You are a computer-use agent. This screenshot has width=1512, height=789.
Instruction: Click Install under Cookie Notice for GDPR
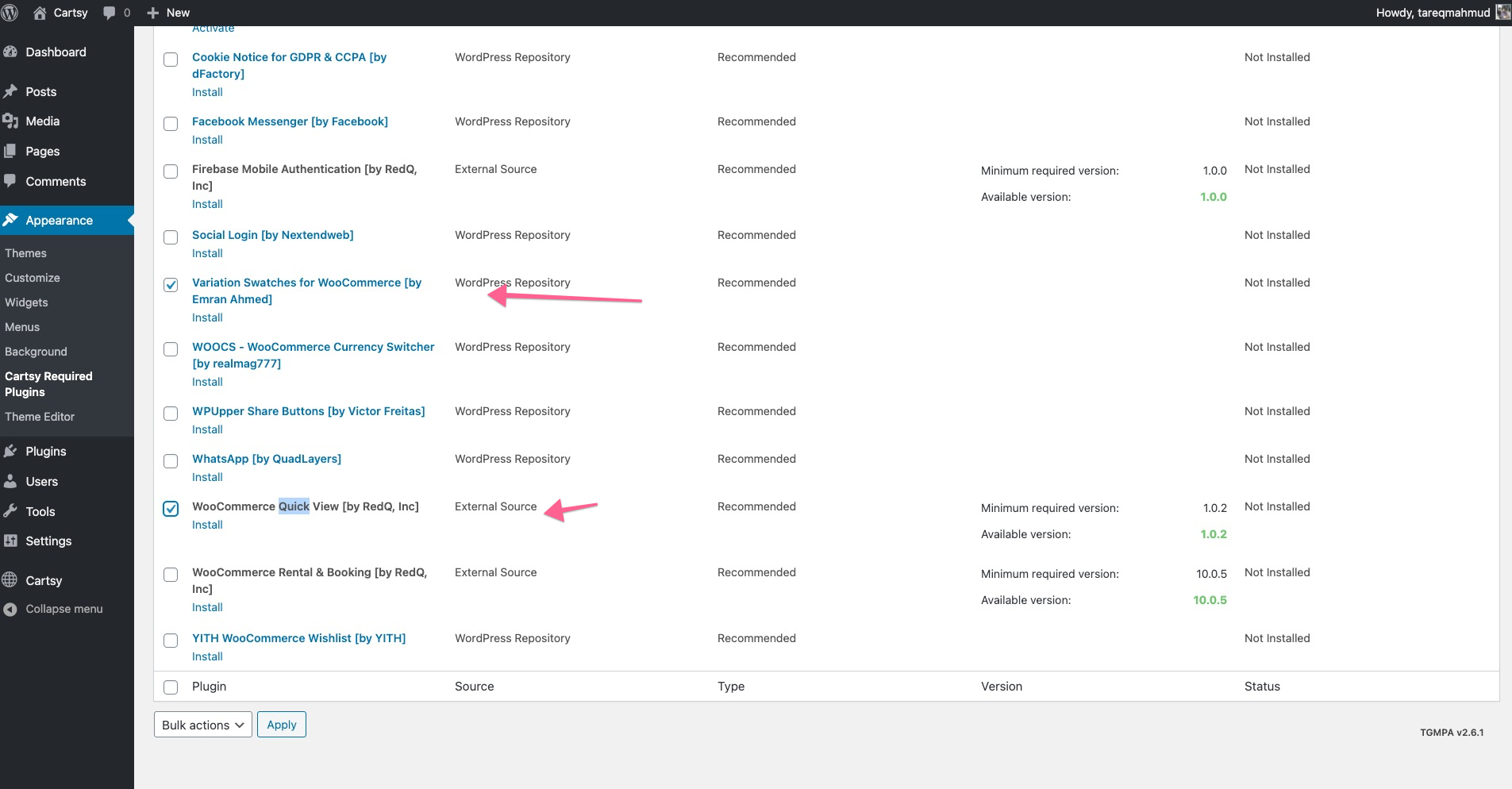point(207,92)
